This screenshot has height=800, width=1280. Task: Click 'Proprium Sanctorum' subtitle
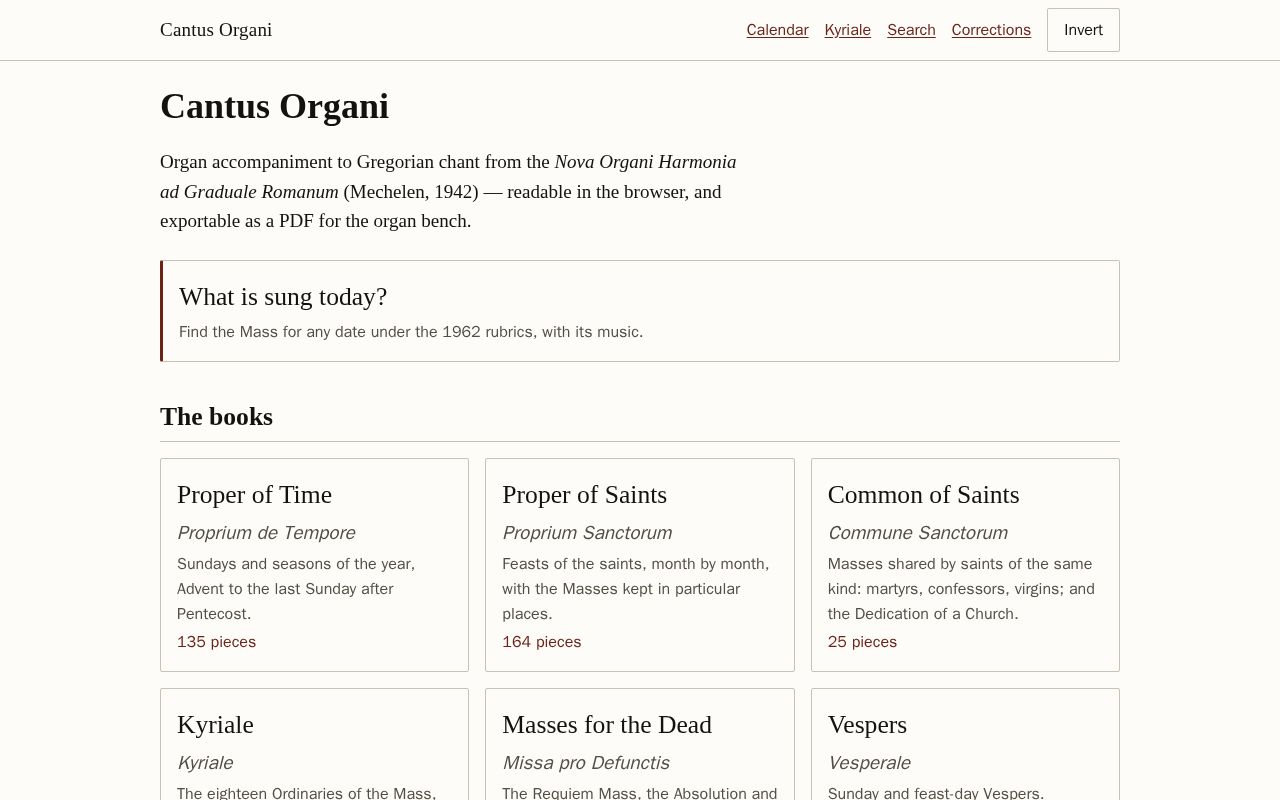tap(587, 533)
